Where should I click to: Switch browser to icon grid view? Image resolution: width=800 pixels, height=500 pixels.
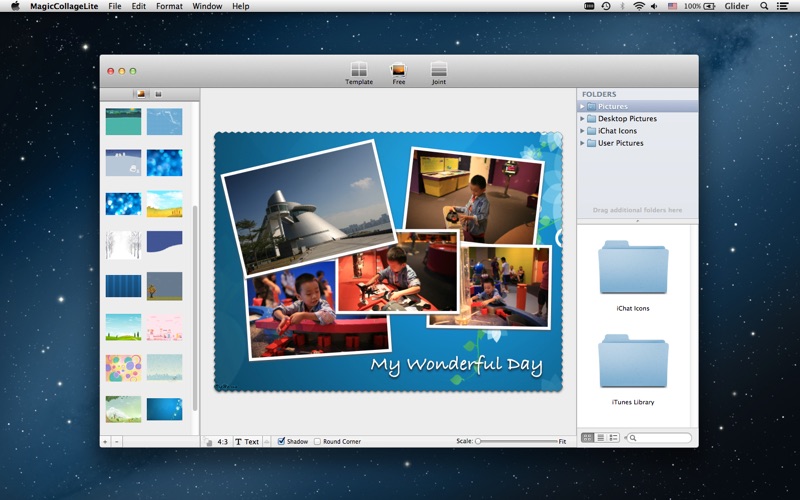(587, 438)
